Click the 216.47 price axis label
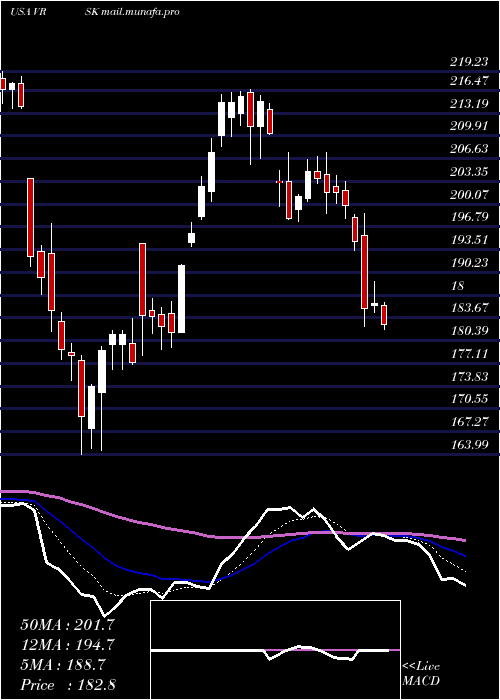500x700 pixels. coord(469,81)
